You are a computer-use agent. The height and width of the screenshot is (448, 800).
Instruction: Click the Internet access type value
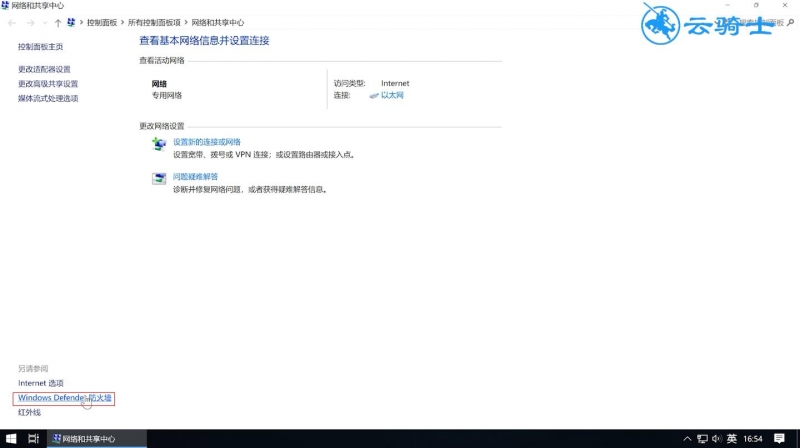coord(395,83)
